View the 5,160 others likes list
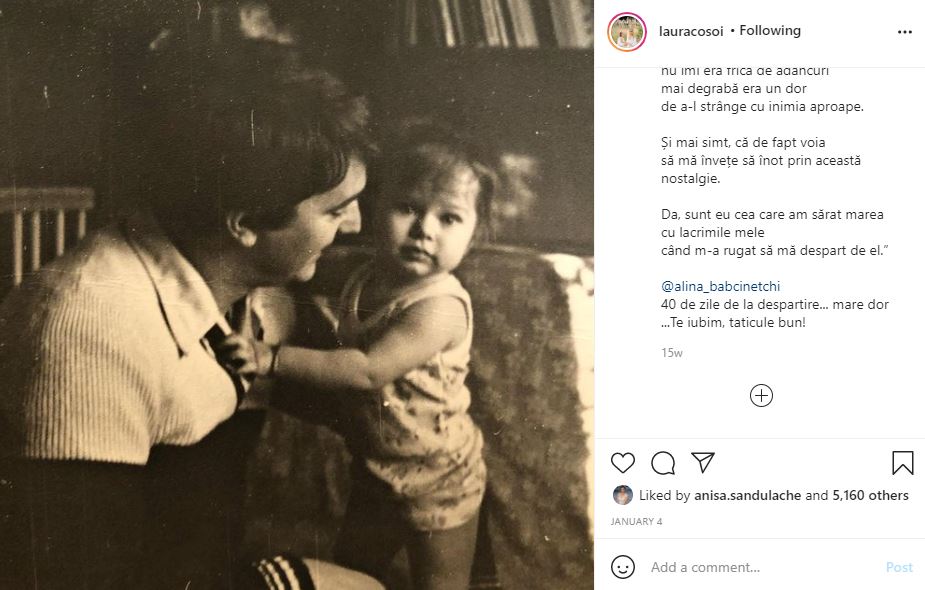The image size is (925, 590). click(870, 495)
